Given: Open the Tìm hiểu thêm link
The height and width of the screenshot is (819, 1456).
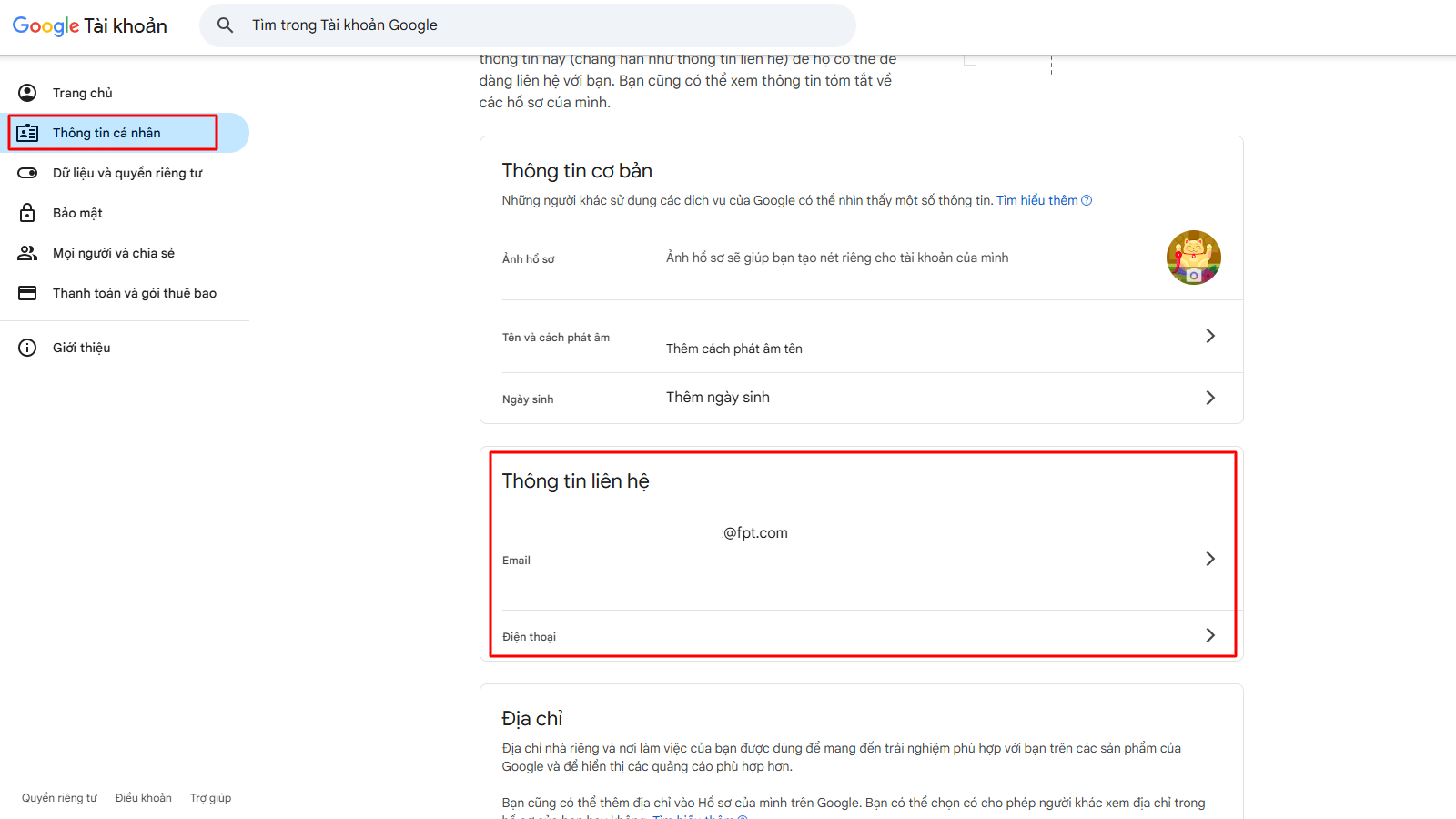Looking at the screenshot, I should (x=1037, y=200).
